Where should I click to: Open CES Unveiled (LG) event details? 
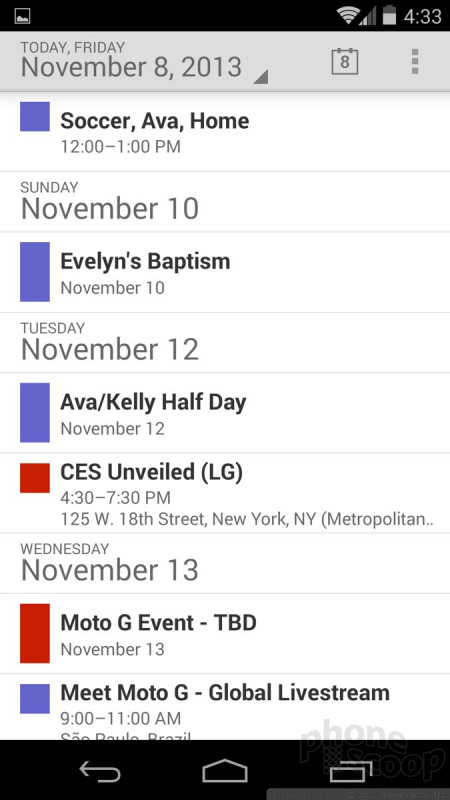(x=225, y=493)
